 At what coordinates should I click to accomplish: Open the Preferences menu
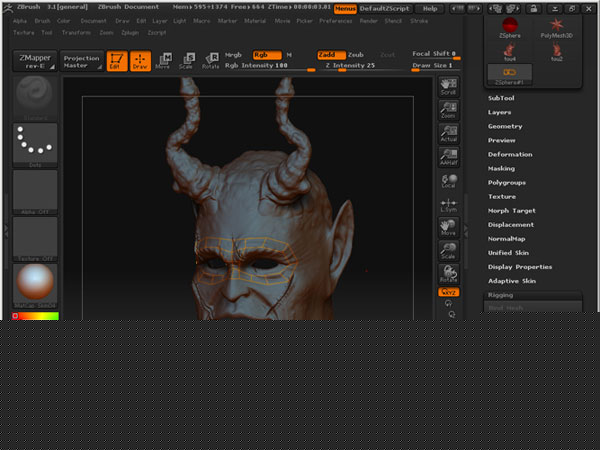pos(336,20)
